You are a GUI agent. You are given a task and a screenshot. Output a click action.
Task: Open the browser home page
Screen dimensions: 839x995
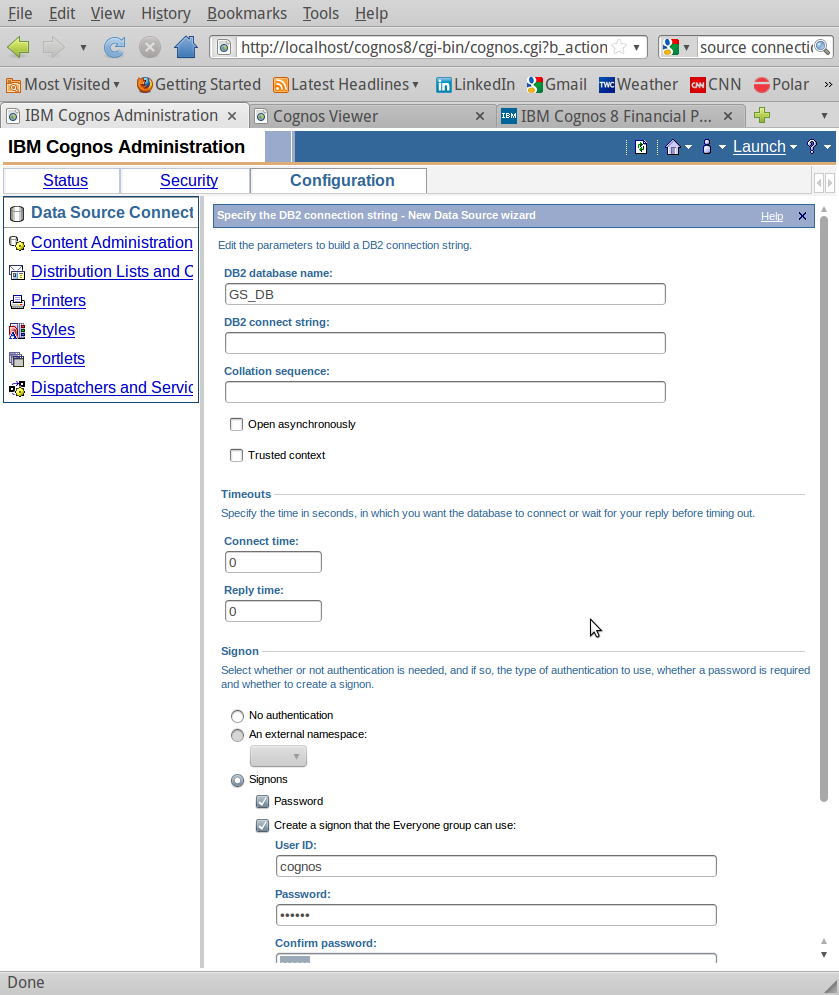click(x=186, y=47)
